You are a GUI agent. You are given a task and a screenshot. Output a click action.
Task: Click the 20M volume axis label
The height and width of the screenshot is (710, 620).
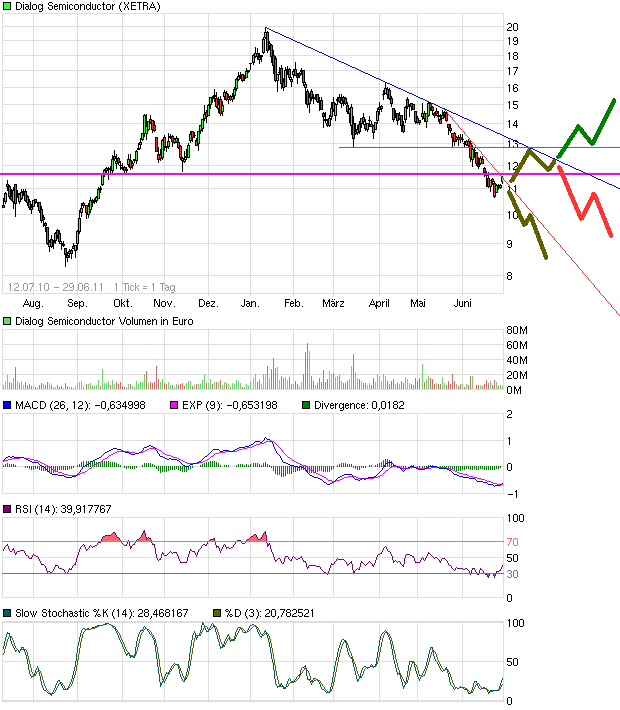(517, 375)
